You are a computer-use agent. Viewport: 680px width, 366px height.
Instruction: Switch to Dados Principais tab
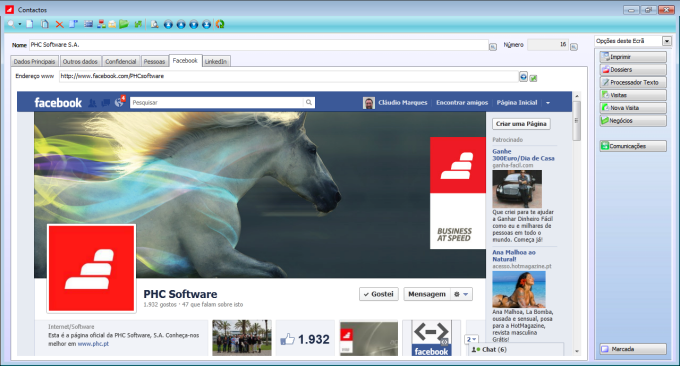coord(34,62)
